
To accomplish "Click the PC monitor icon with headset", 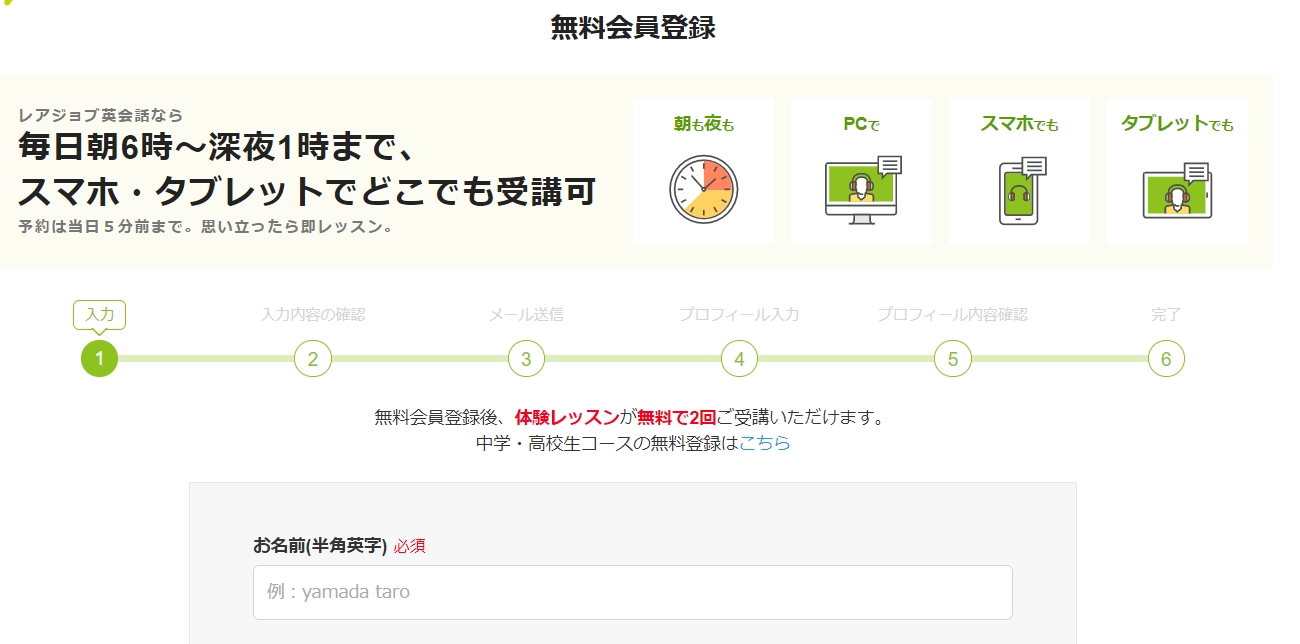I will (x=861, y=189).
